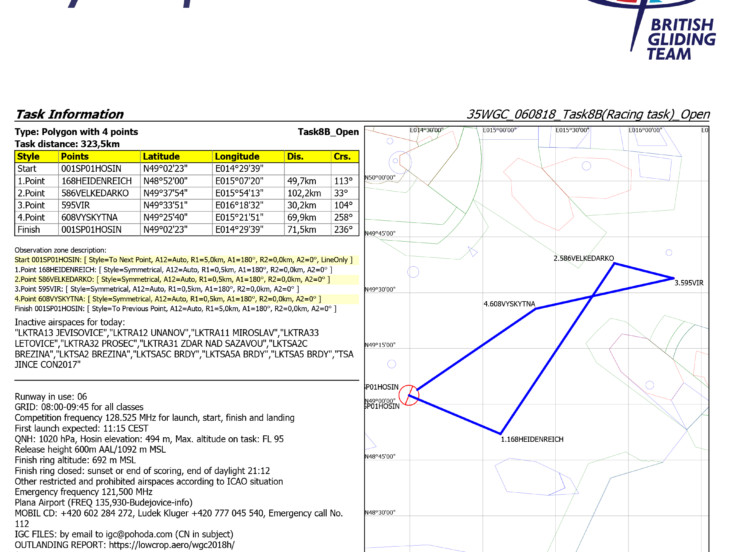This screenshot has width=730, height=552.
Task: Click the Longitude column header
Action: [237, 157]
